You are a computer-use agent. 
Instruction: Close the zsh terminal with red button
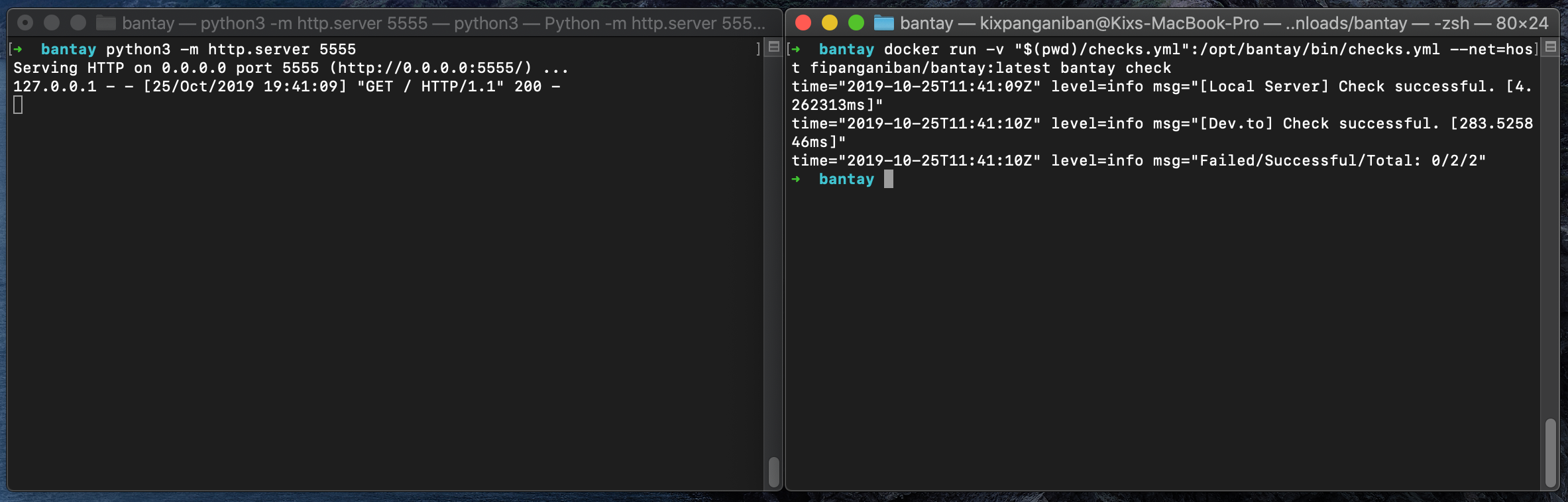(803, 23)
